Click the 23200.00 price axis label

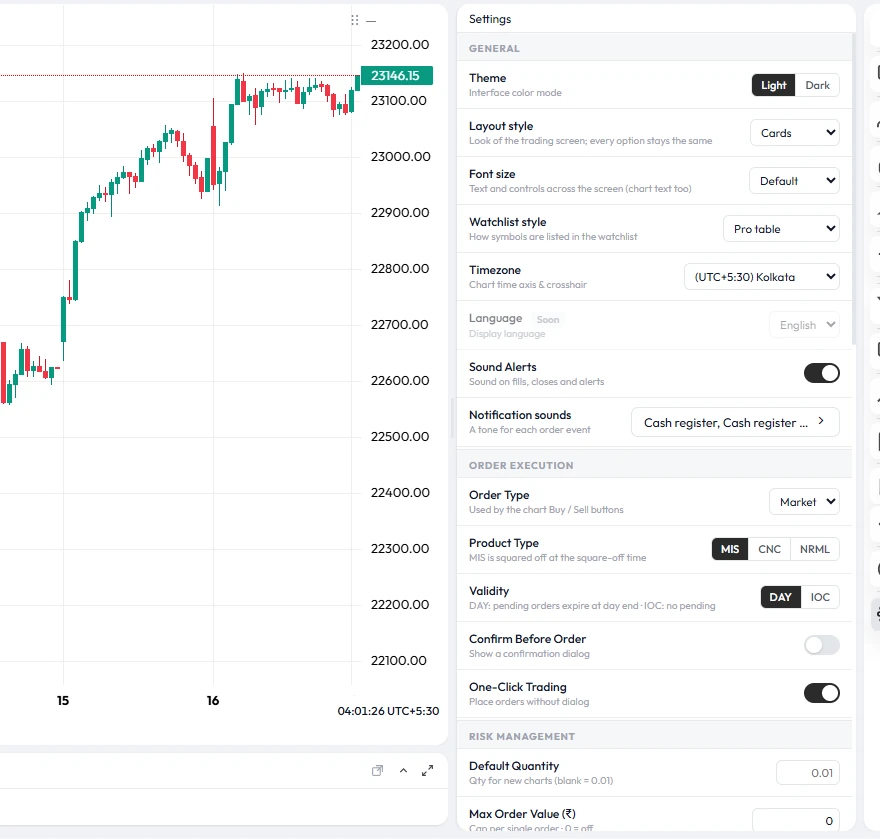pos(400,44)
